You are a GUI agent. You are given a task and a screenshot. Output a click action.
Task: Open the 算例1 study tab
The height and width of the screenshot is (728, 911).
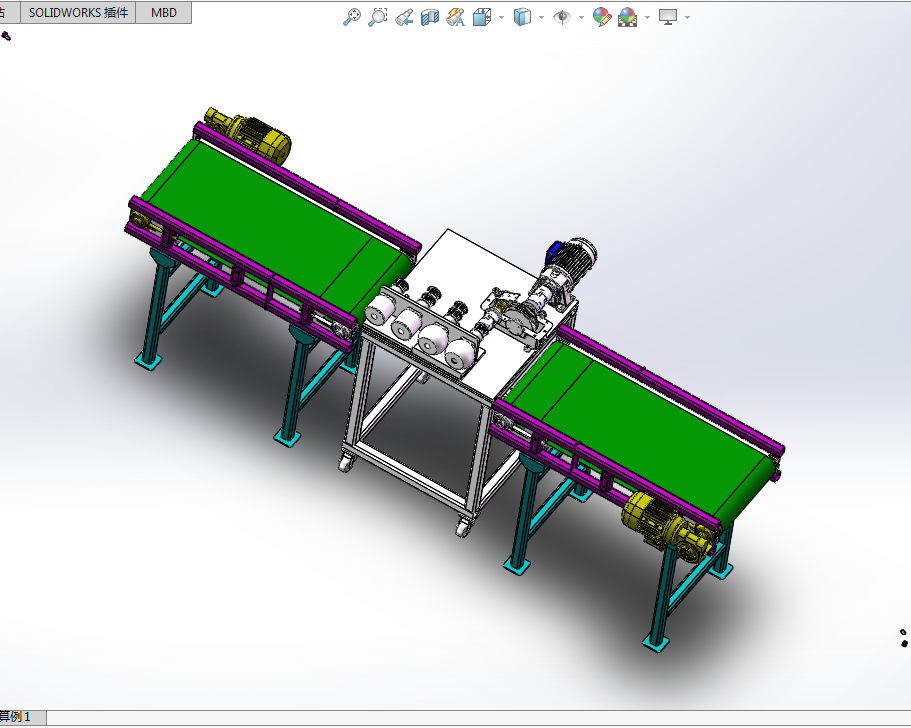[x=16, y=717]
